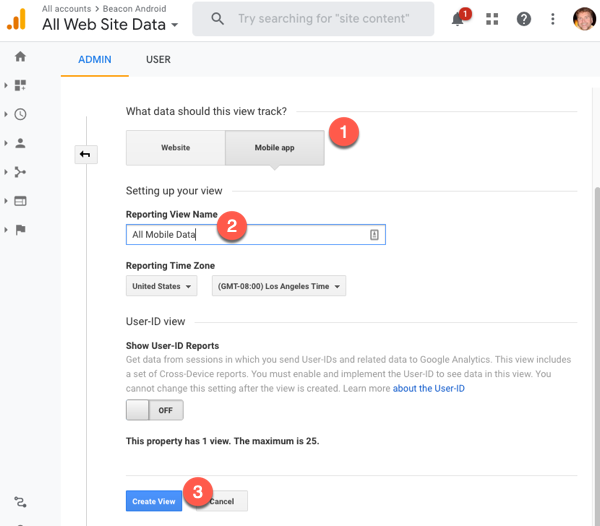Image resolution: width=600 pixels, height=526 pixels.
Task: Toggle the Show User-ID Reports switch
Action: 155,410
